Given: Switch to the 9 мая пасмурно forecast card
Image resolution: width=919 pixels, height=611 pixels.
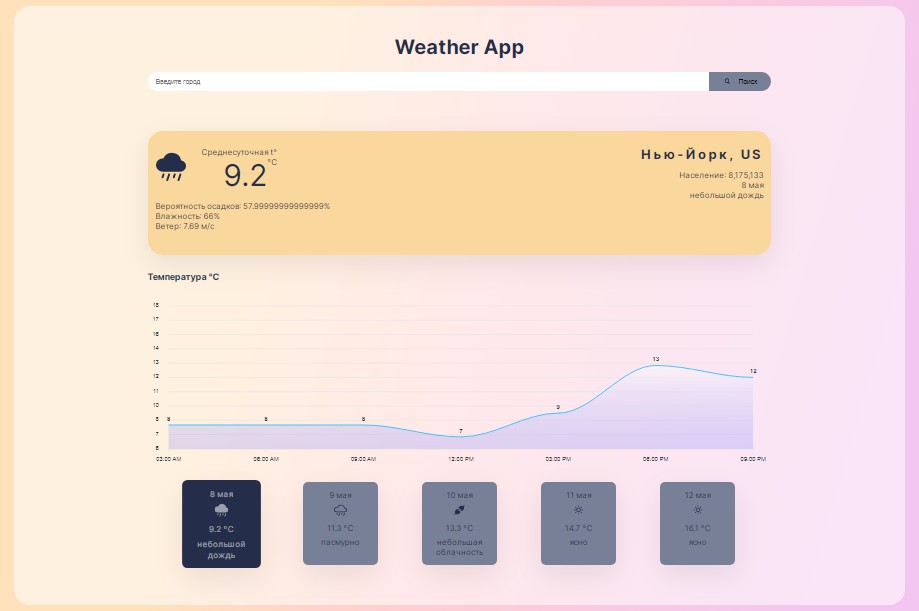Looking at the screenshot, I should tap(340, 522).
